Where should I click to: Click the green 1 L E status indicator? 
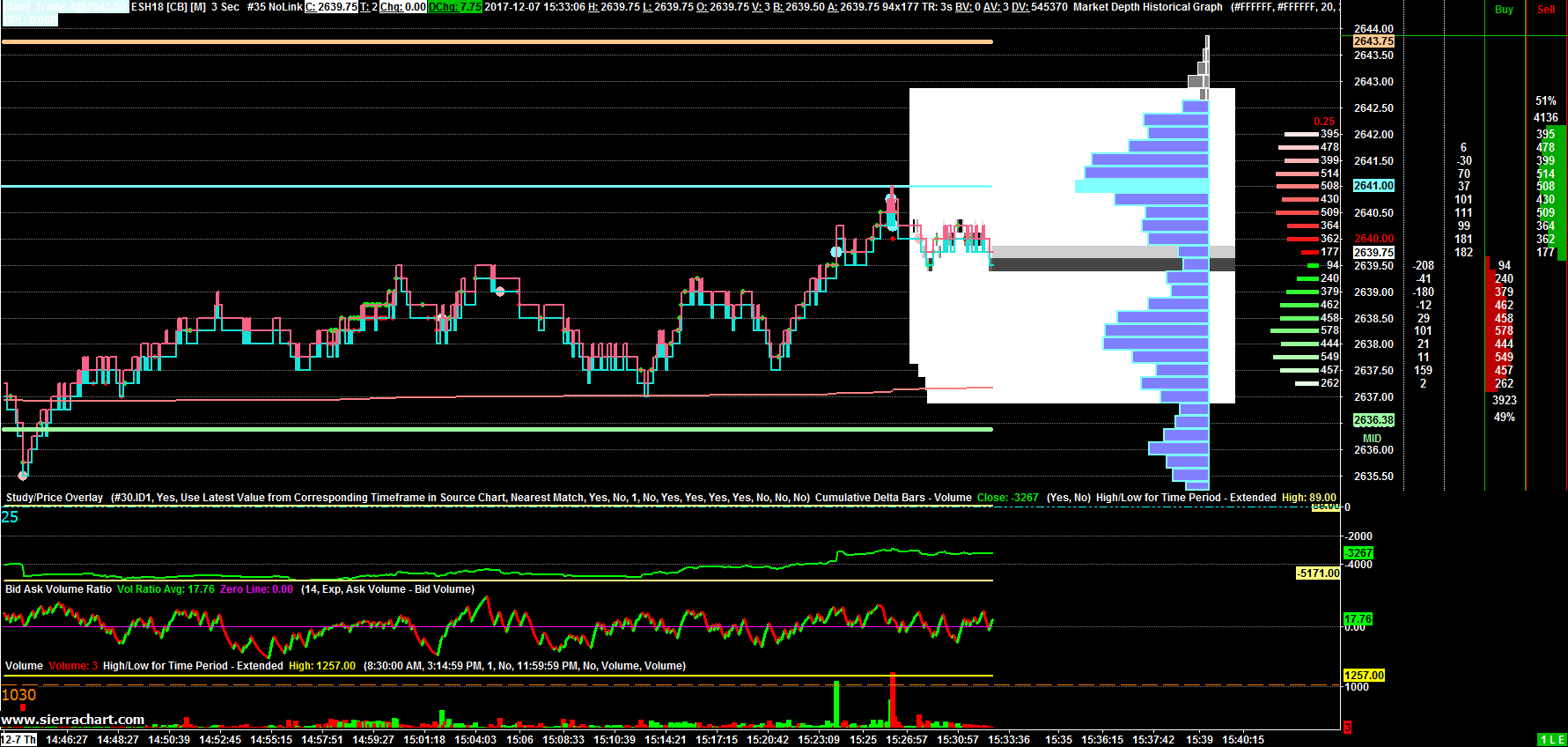click(1552, 740)
